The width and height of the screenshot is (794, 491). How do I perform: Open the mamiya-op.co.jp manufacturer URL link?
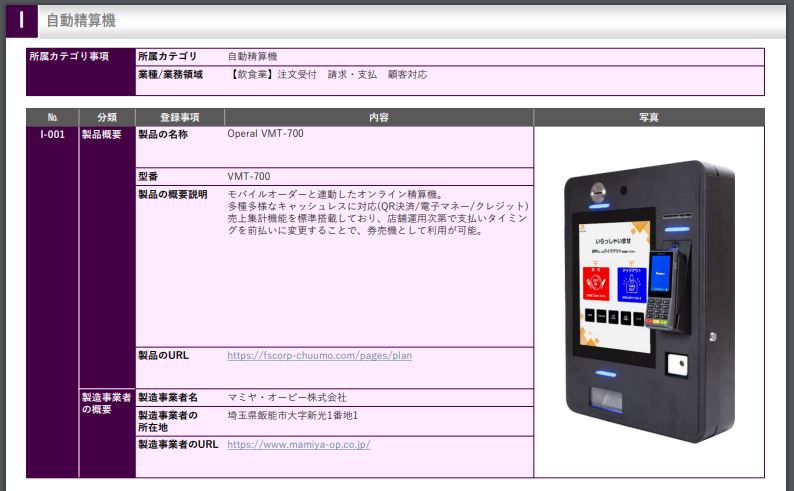coord(299,444)
